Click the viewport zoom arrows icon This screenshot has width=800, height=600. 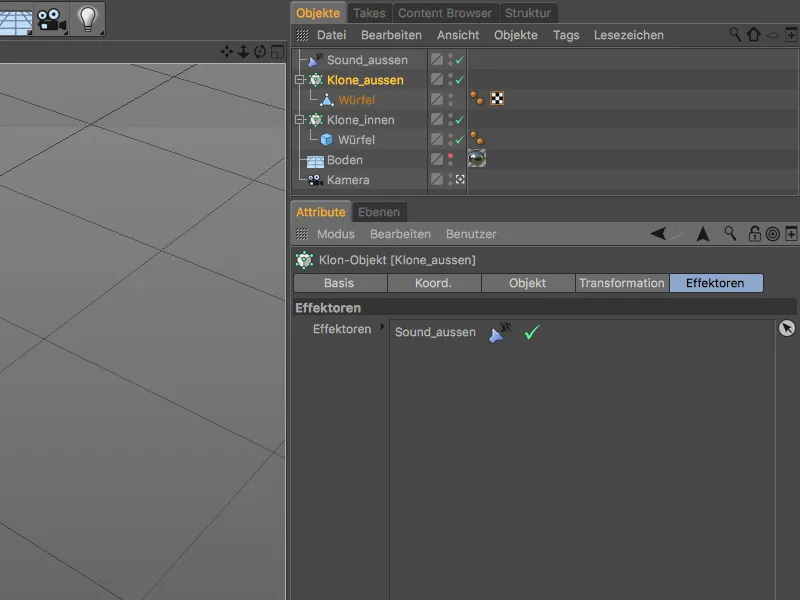(x=243, y=52)
